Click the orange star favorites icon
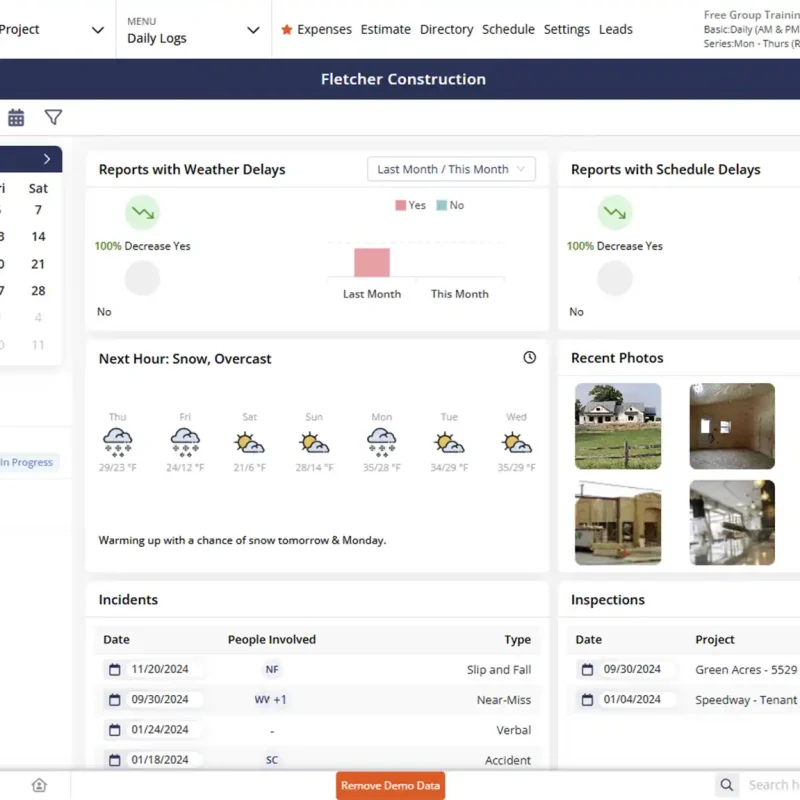Image resolution: width=800 pixels, height=800 pixels. click(287, 30)
